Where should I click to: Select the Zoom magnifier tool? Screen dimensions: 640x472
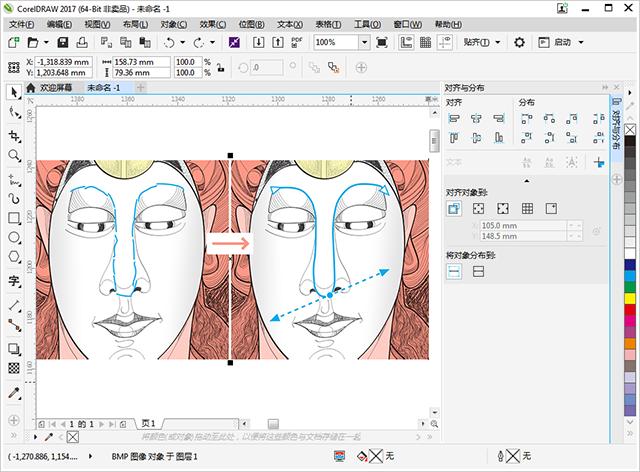pyautogui.click(x=14, y=156)
